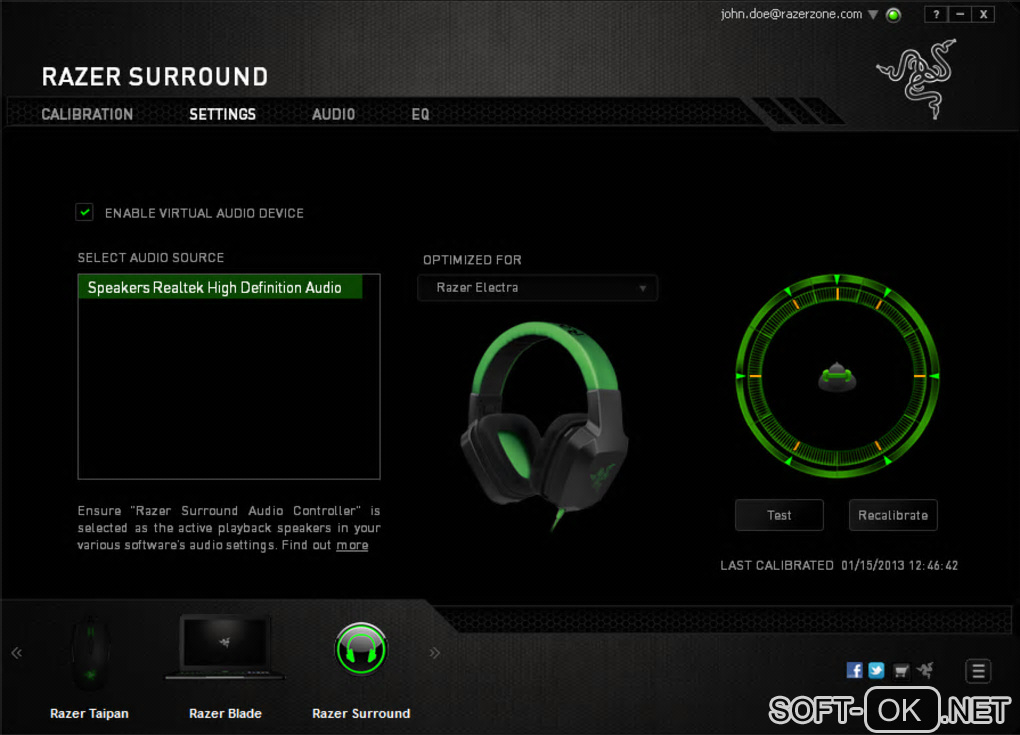Click the Razer logo at top right
This screenshot has height=735, width=1020.
[917, 79]
